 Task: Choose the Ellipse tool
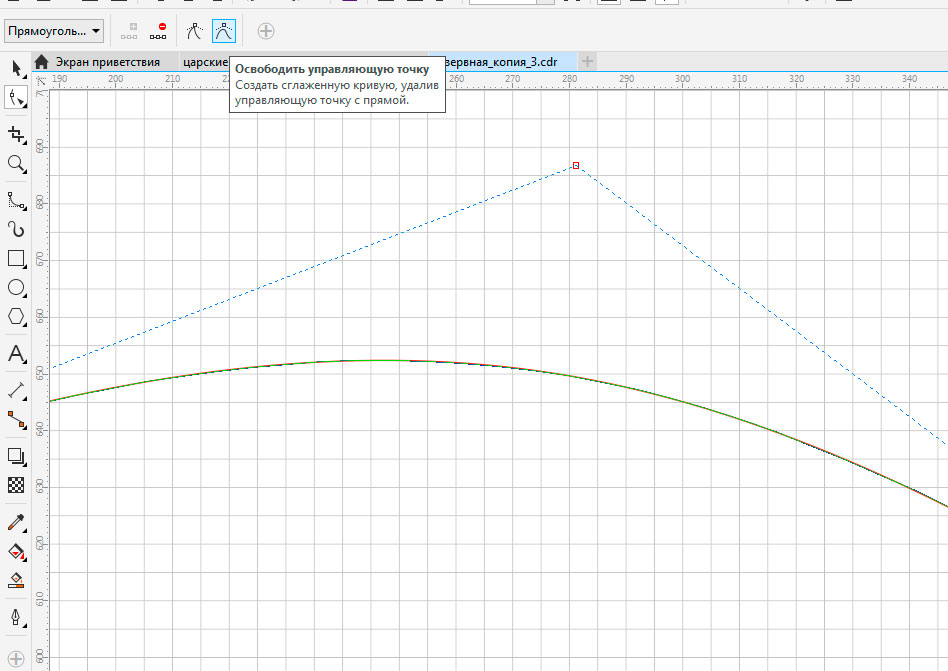point(16,288)
